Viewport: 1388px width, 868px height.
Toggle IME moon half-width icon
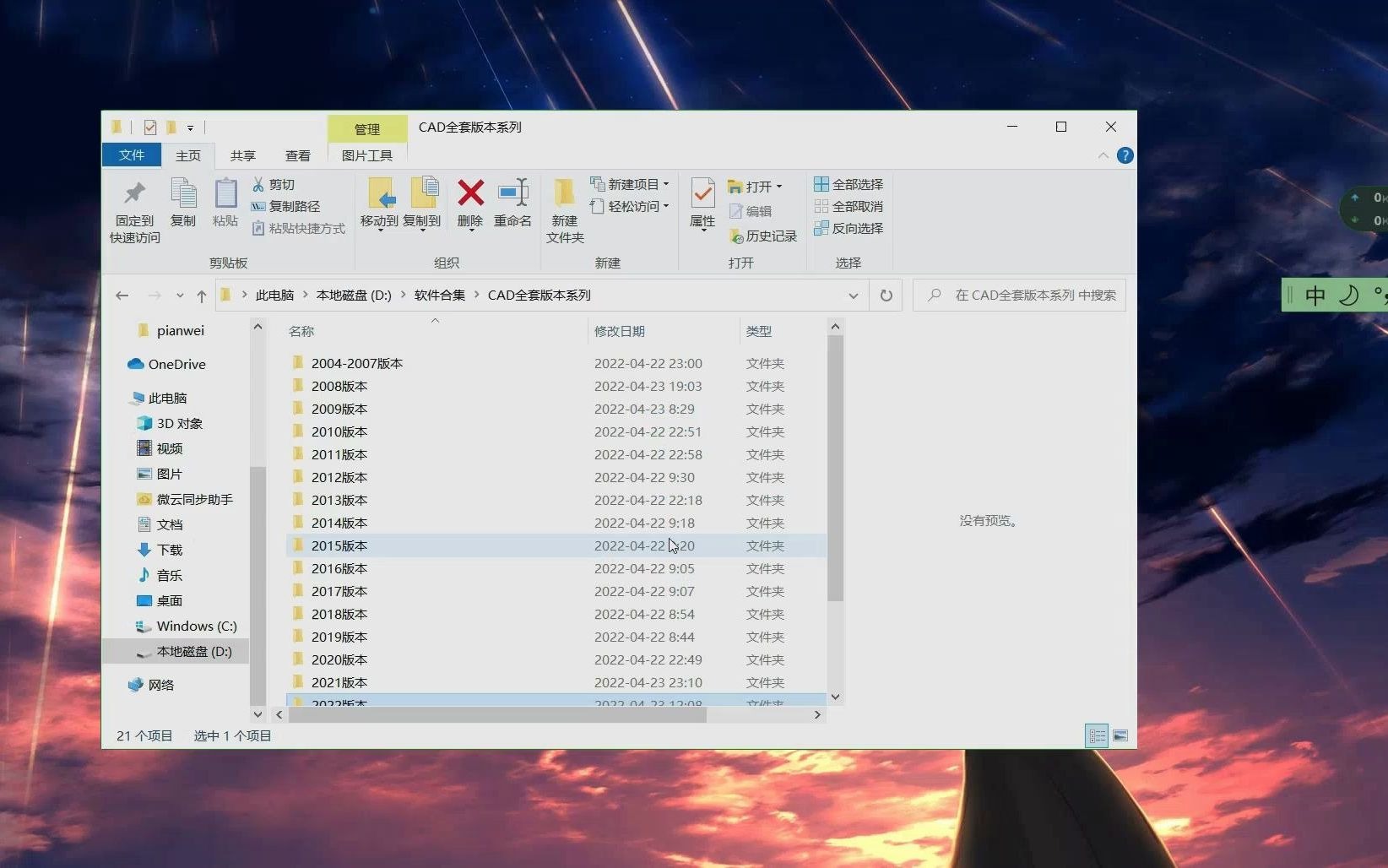tap(1349, 296)
